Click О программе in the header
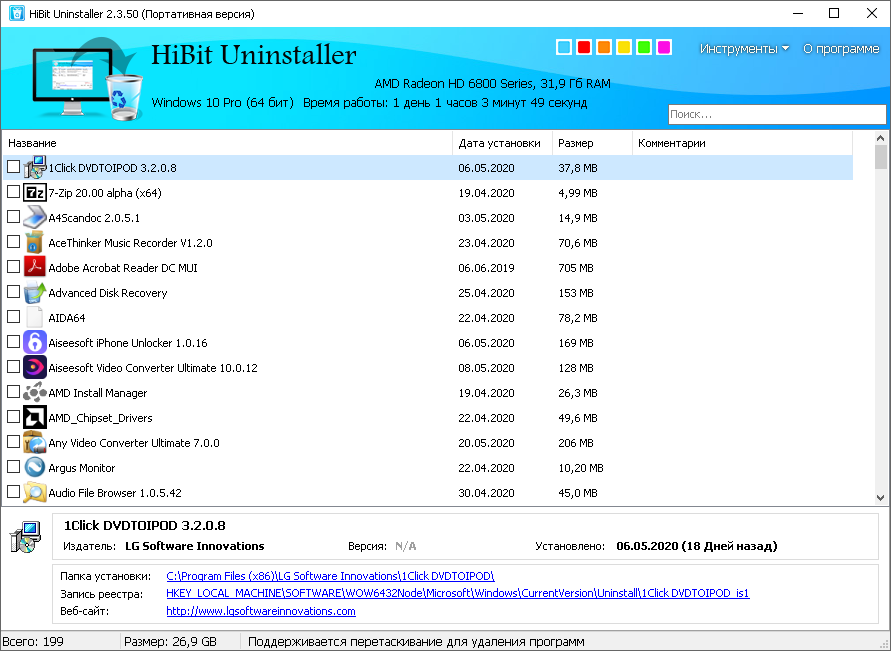 pos(842,48)
